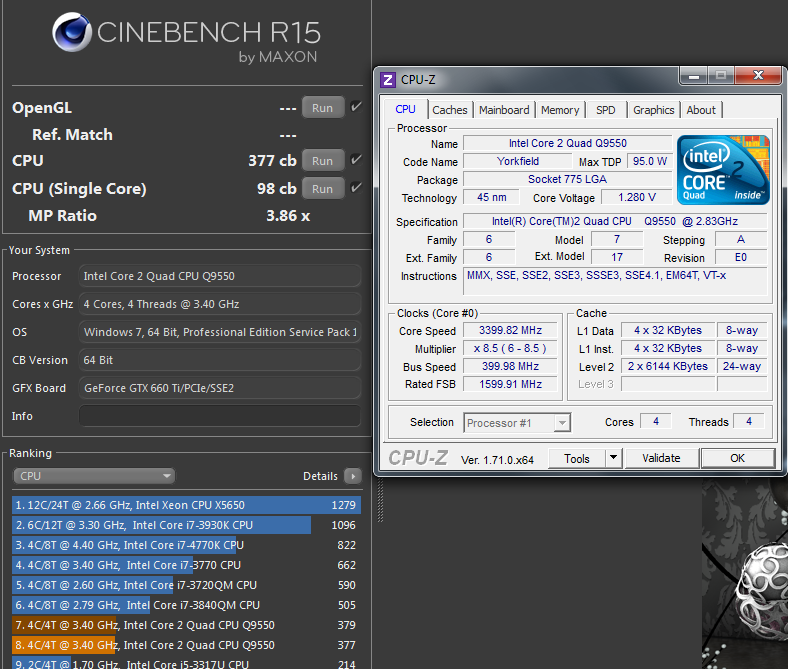The height and width of the screenshot is (669, 788).
Task: Click the Processor field in Your System
Action: [220, 276]
